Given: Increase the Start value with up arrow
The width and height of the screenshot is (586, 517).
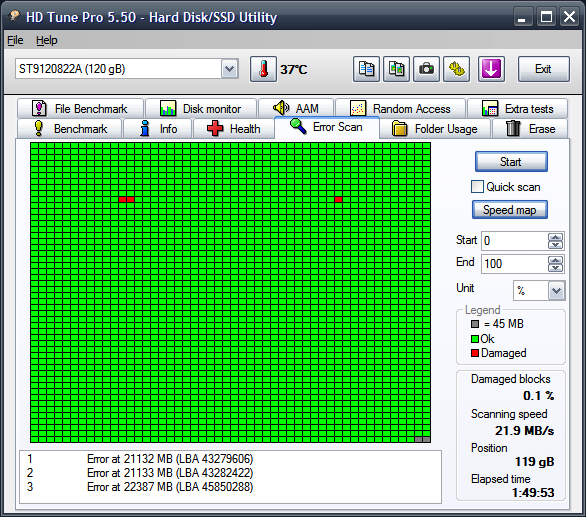Looking at the screenshot, I should pyautogui.click(x=555, y=237).
